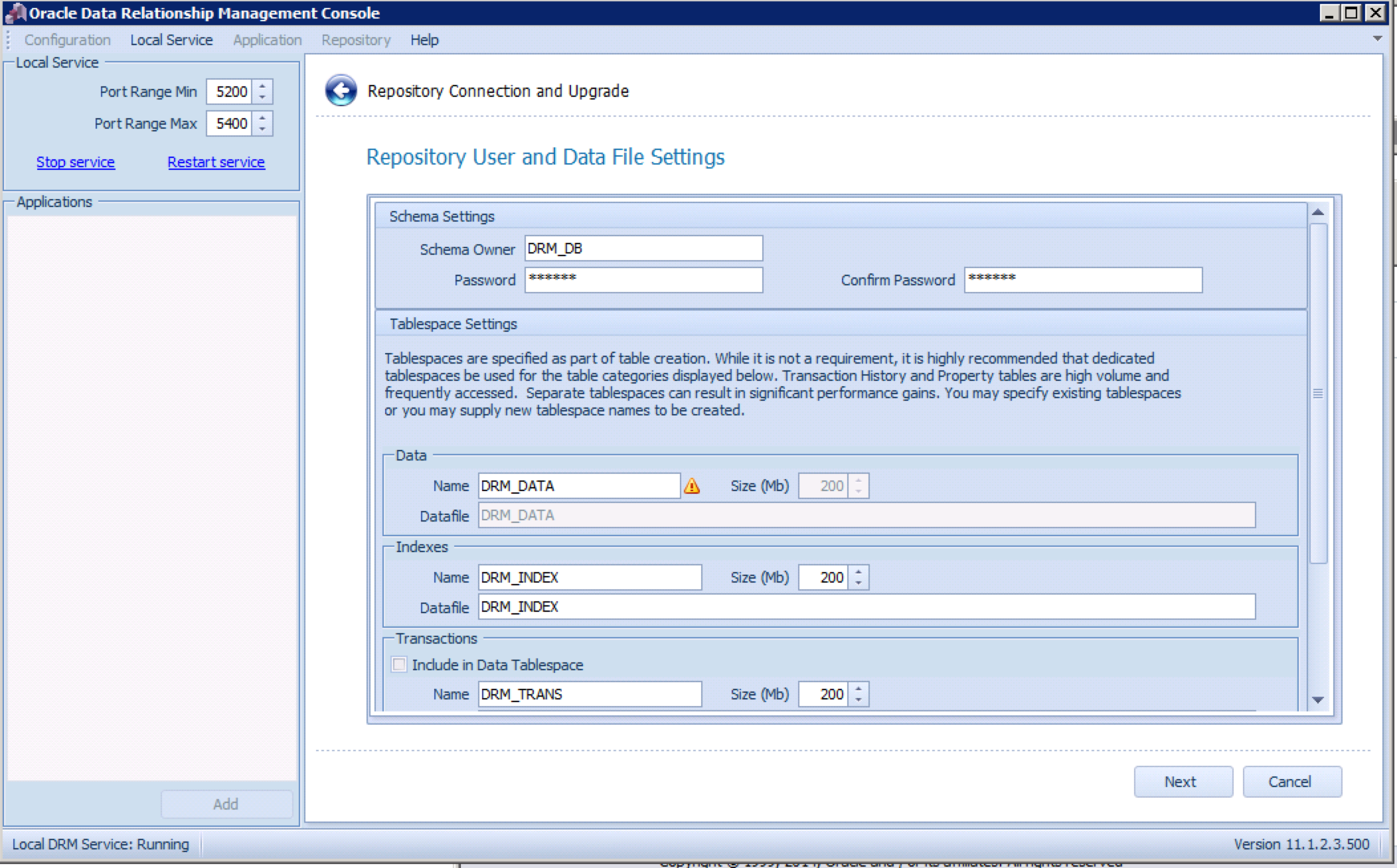
Task: Decrease Transactions Size (Mb) spinner
Action: pyautogui.click(x=859, y=699)
